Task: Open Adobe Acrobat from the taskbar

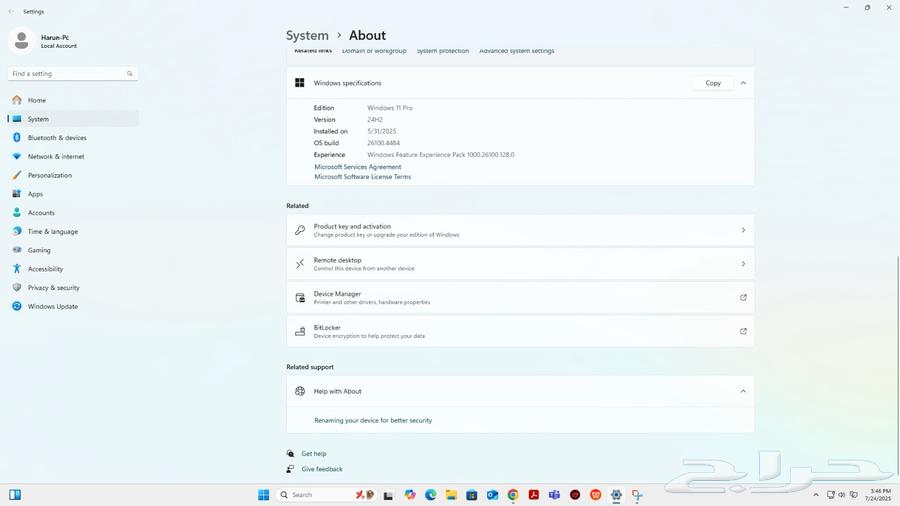Action: [534, 495]
